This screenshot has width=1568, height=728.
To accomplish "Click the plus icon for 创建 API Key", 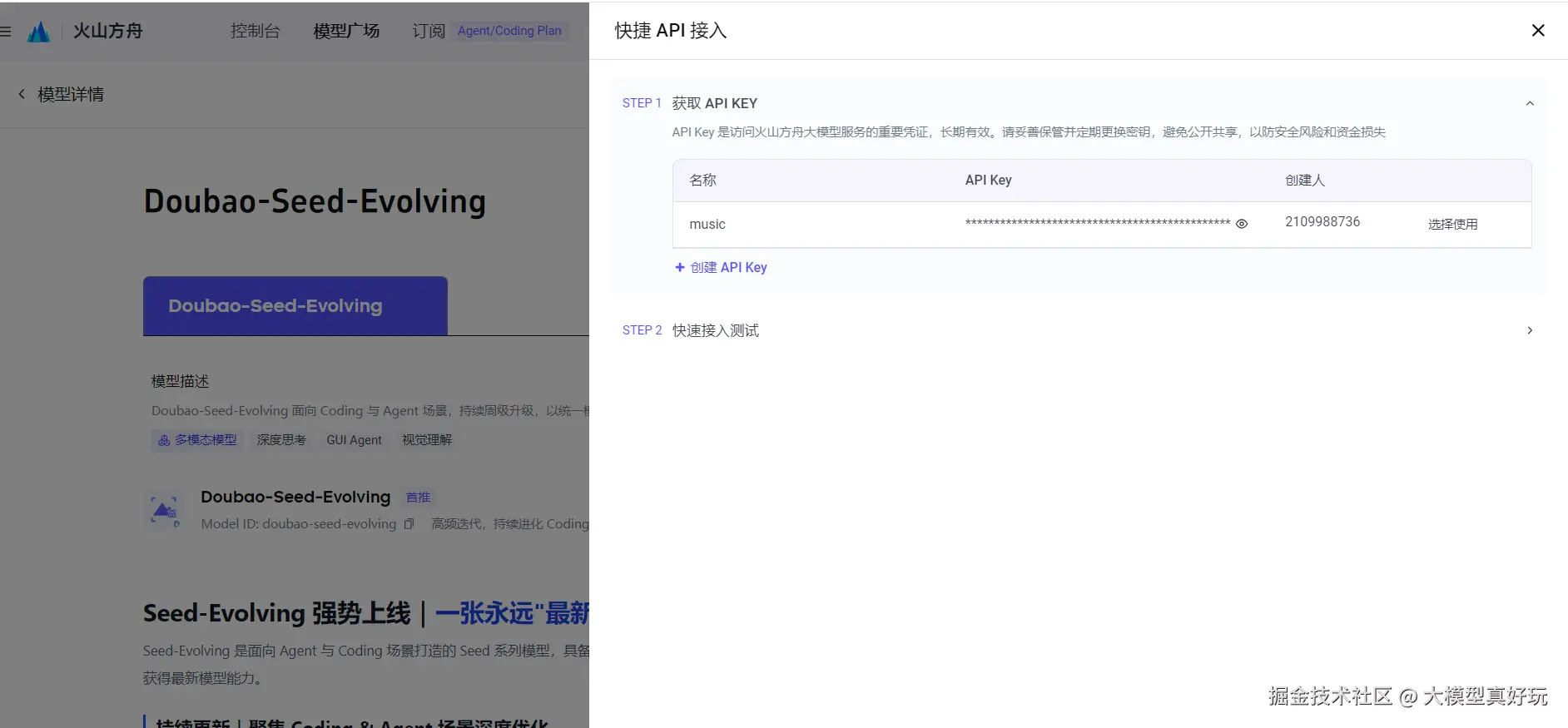I will click(x=680, y=267).
